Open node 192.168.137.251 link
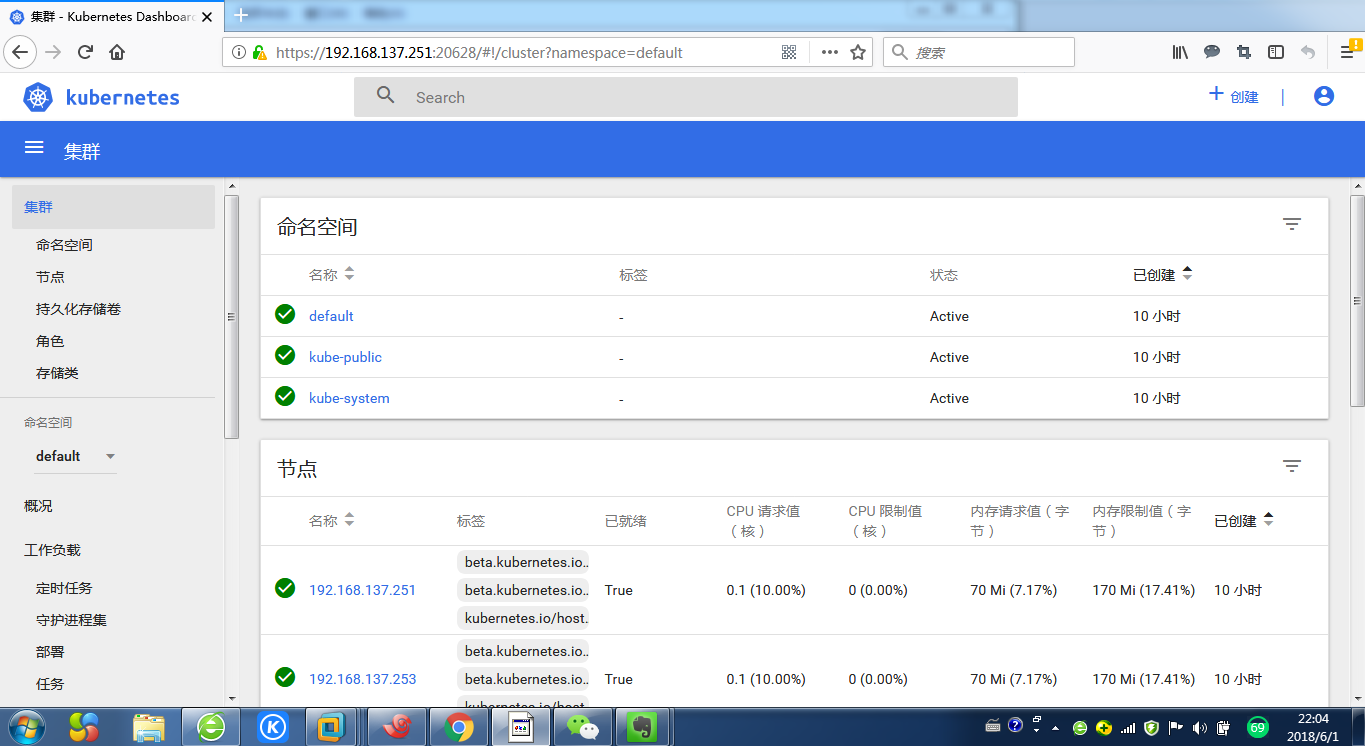The width and height of the screenshot is (1365, 746). 362,590
